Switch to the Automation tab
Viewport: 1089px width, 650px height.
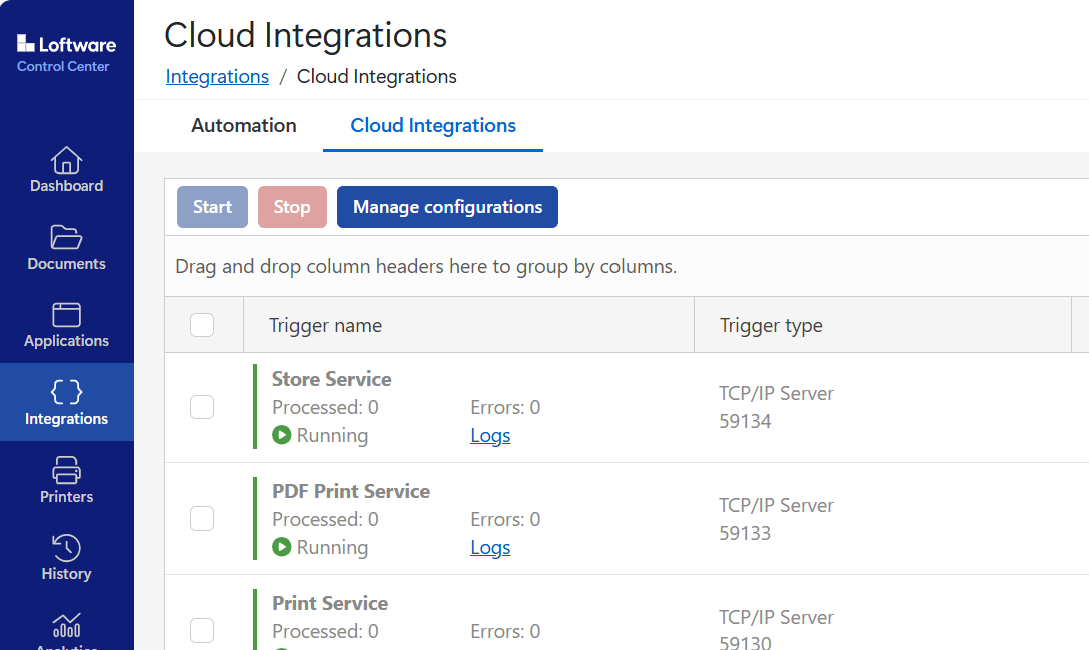244,126
